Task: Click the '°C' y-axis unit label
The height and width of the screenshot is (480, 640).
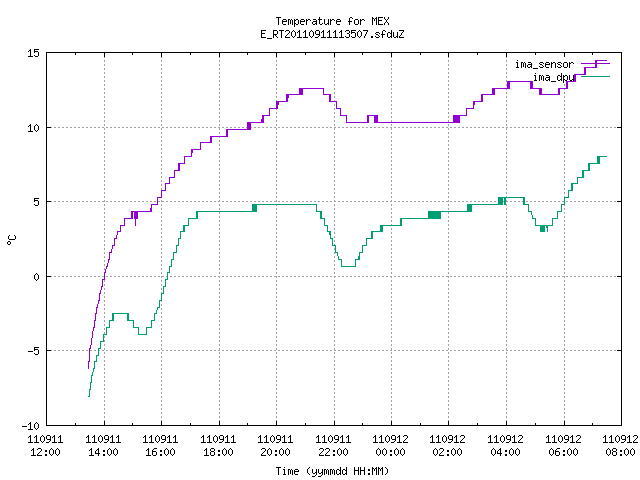Action: coord(11,240)
